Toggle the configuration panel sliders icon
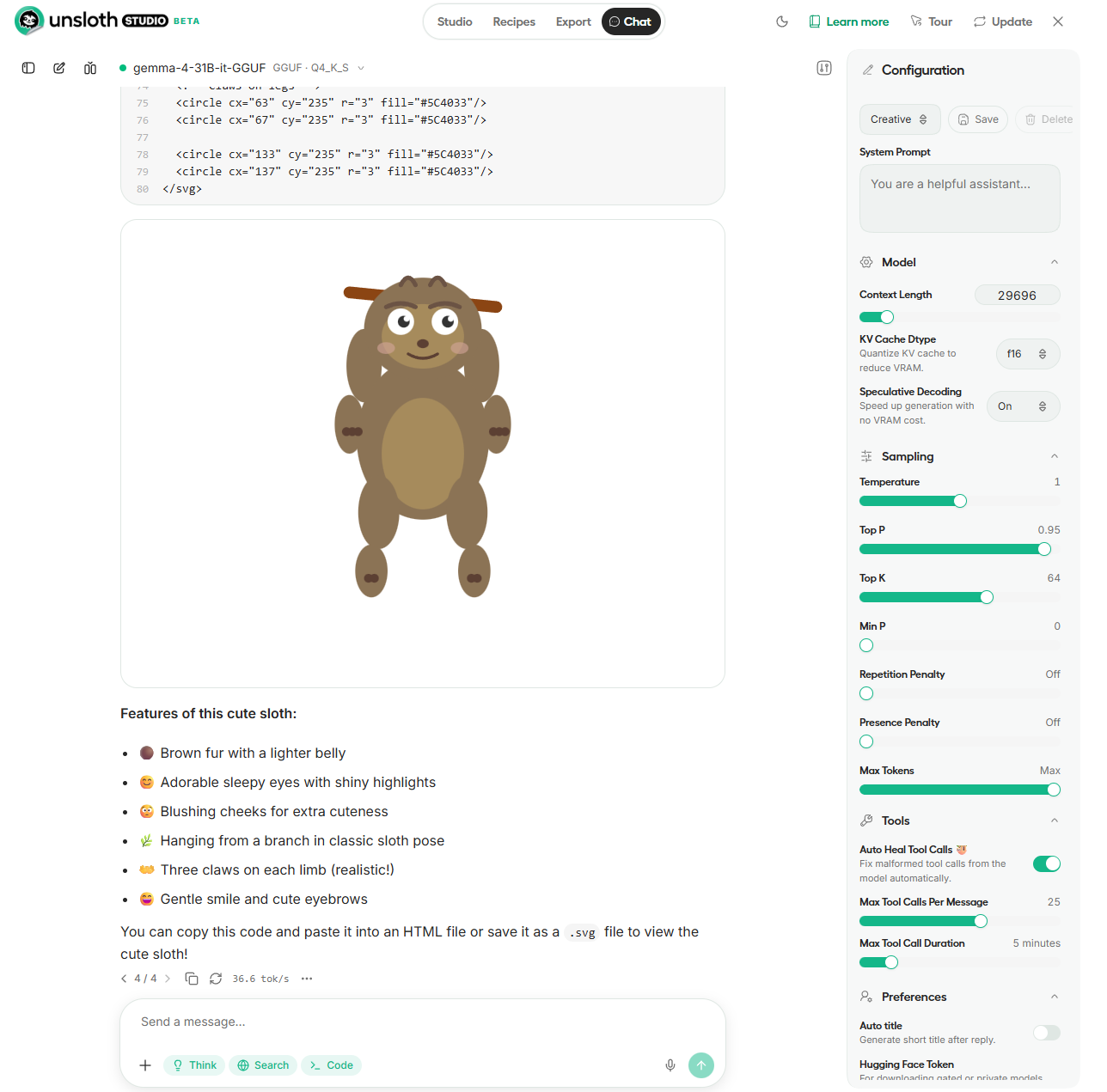The height and width of the screenshot is (1092, 1107). 824,68
